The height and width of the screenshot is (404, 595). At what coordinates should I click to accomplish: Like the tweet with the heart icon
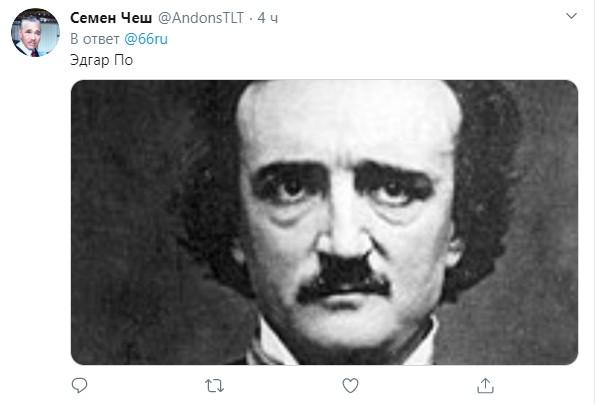[350, 386]
